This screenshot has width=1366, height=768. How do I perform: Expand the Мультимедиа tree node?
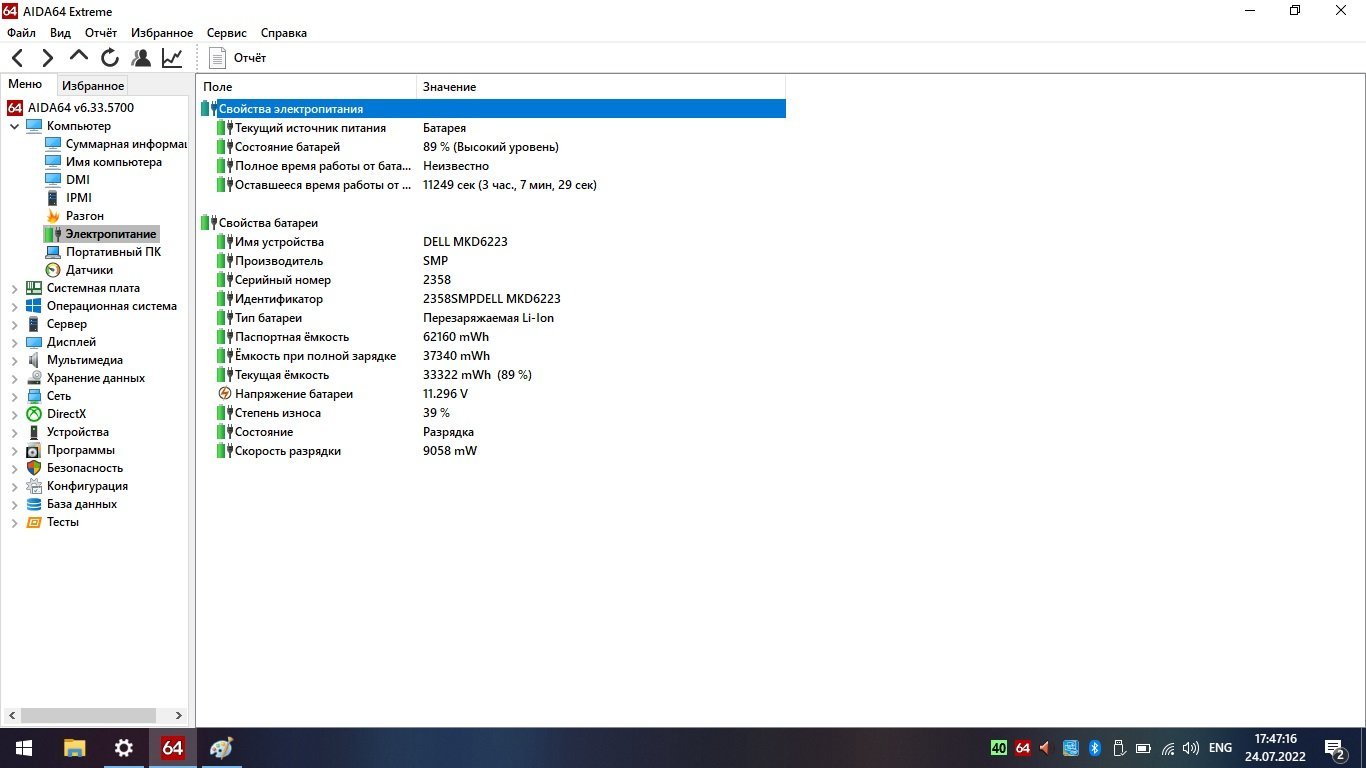click(14, 361)
